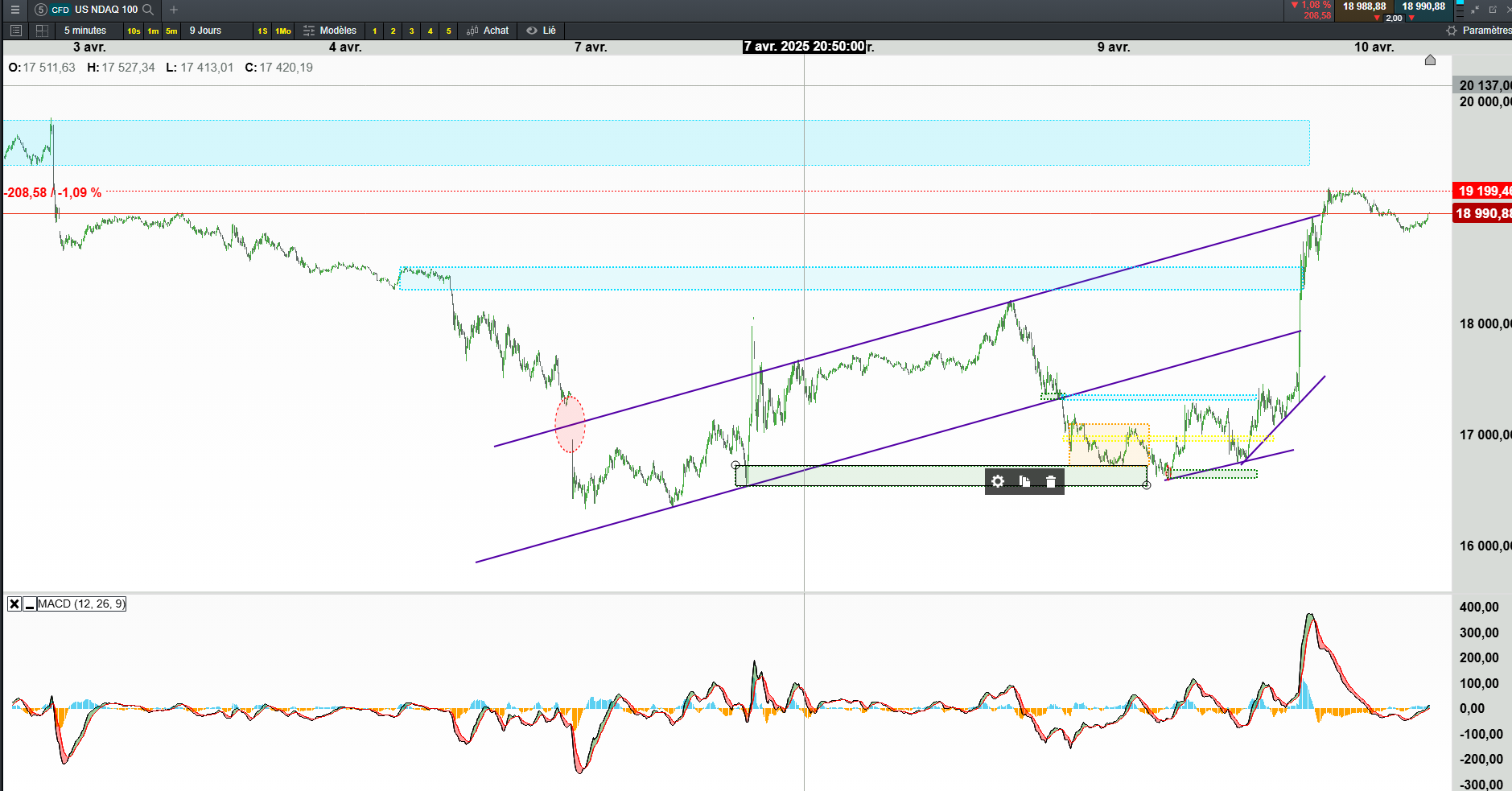Add a new chart tab with plus

point(174,10)
